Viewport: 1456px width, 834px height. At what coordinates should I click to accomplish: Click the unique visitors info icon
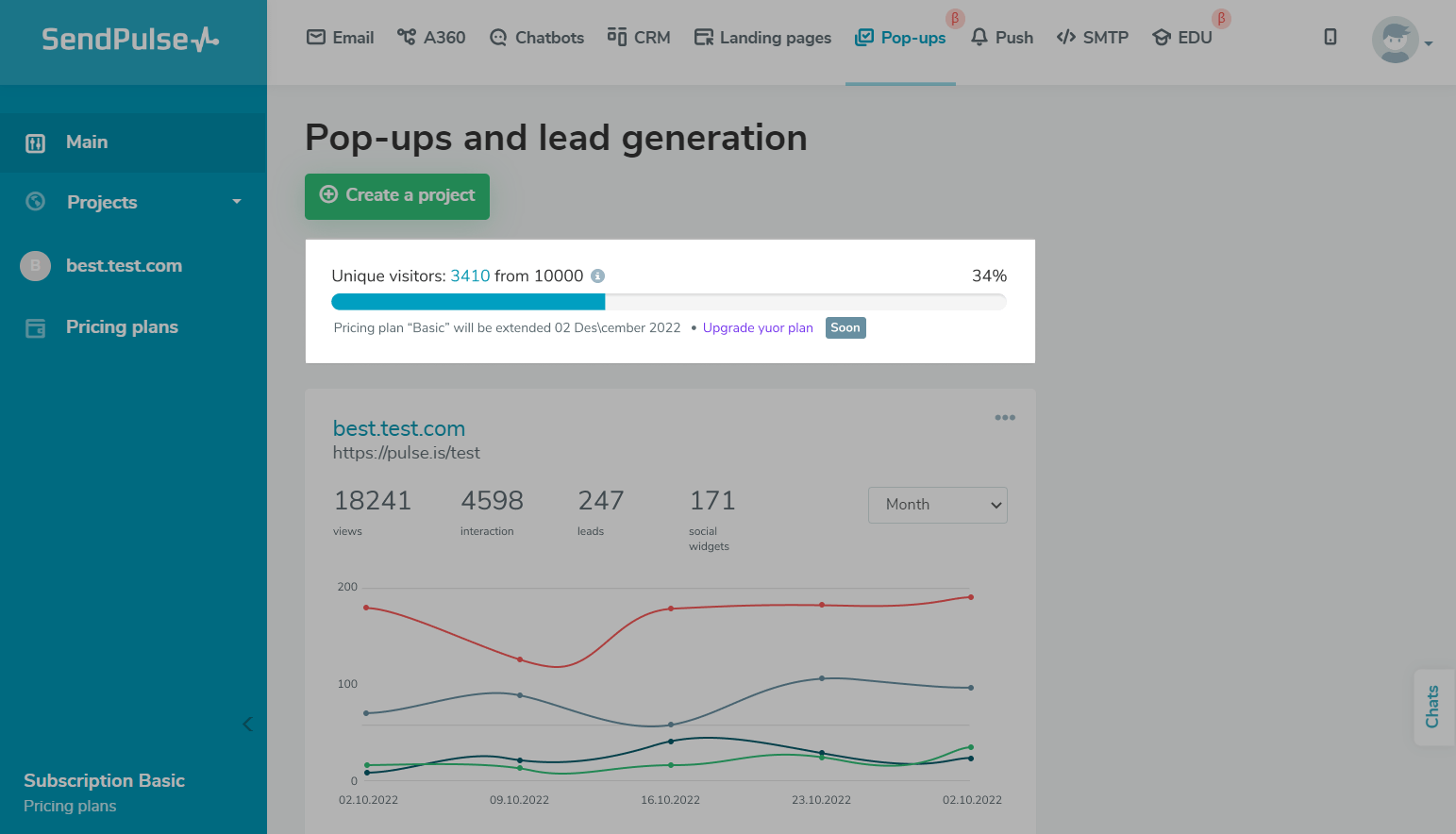coord(597,276)
